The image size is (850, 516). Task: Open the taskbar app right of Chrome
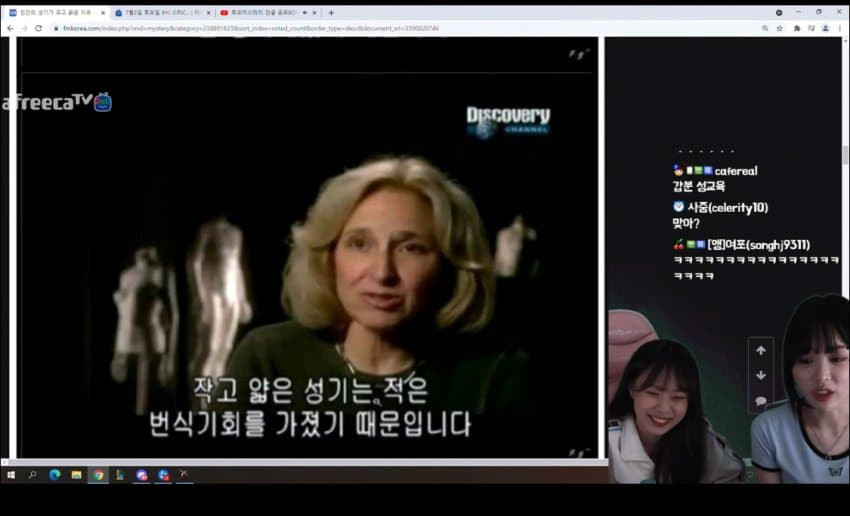tap(120, 475)
